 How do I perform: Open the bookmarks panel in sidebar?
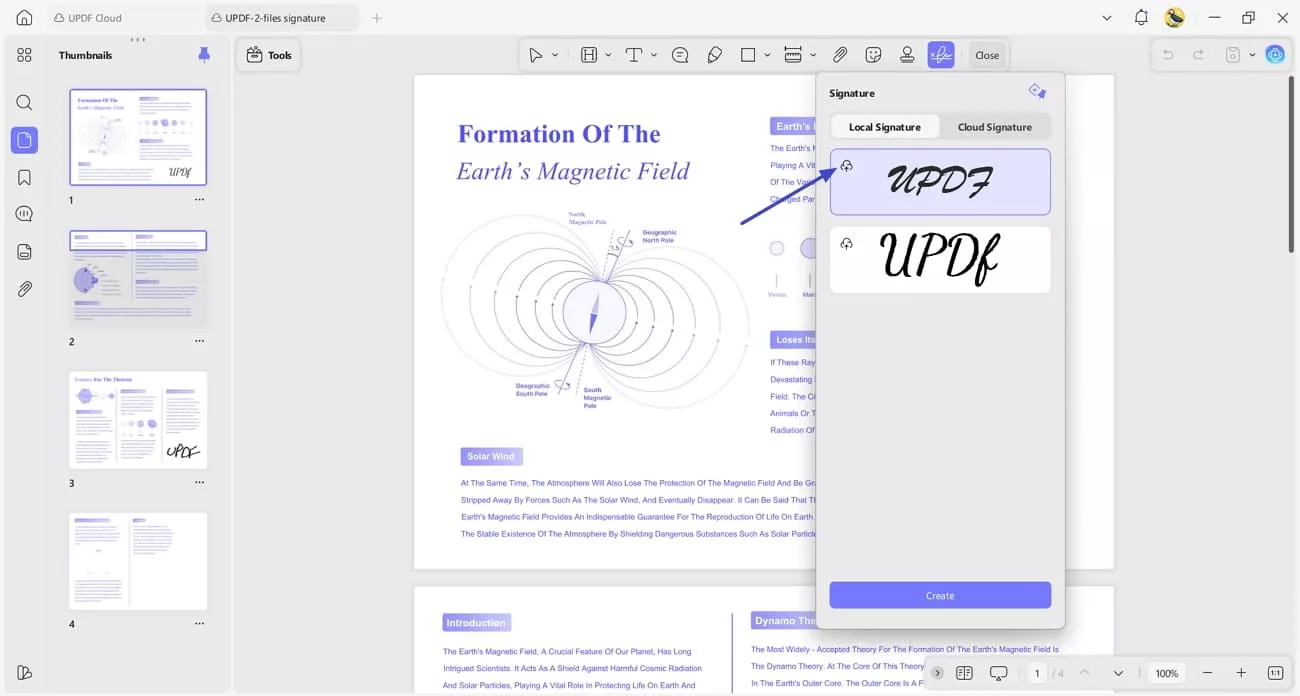click(24, 177)
